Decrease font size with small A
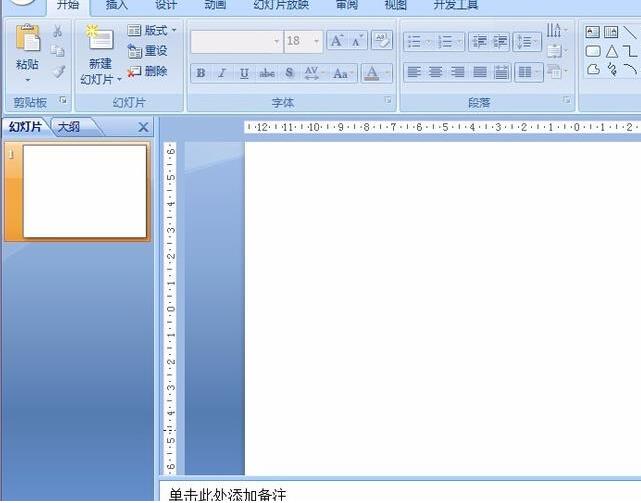641x503 pixels. [357, 41]
